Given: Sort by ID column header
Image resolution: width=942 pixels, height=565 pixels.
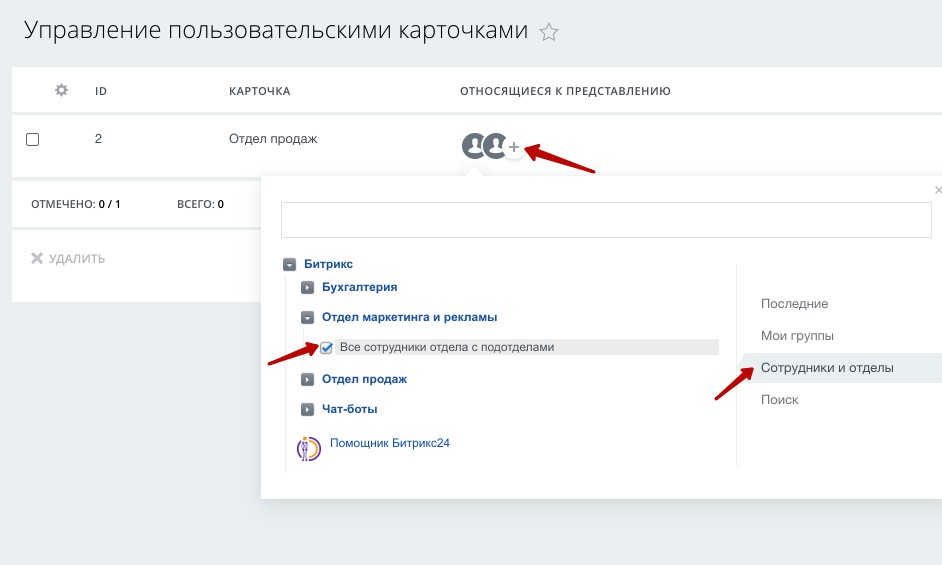Looking at the screenshot, I should pyautogui.click(x=101, y=91).
